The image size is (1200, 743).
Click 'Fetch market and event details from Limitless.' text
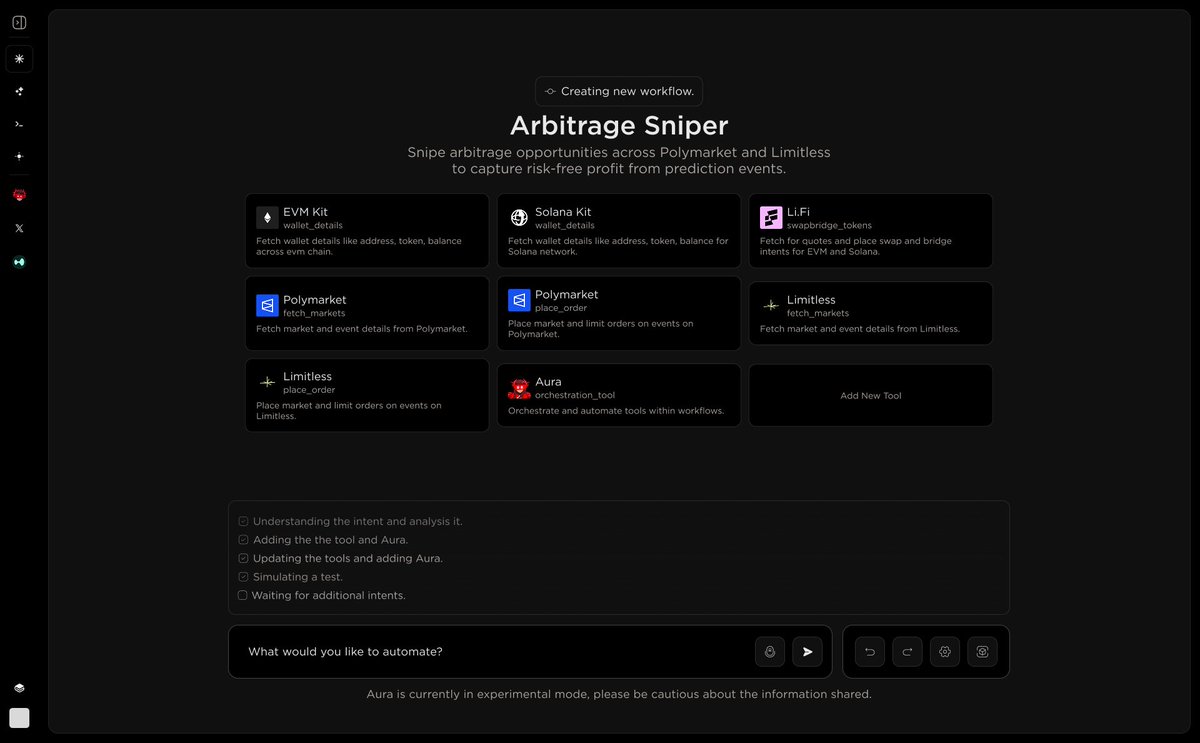(x=860, y=329)
